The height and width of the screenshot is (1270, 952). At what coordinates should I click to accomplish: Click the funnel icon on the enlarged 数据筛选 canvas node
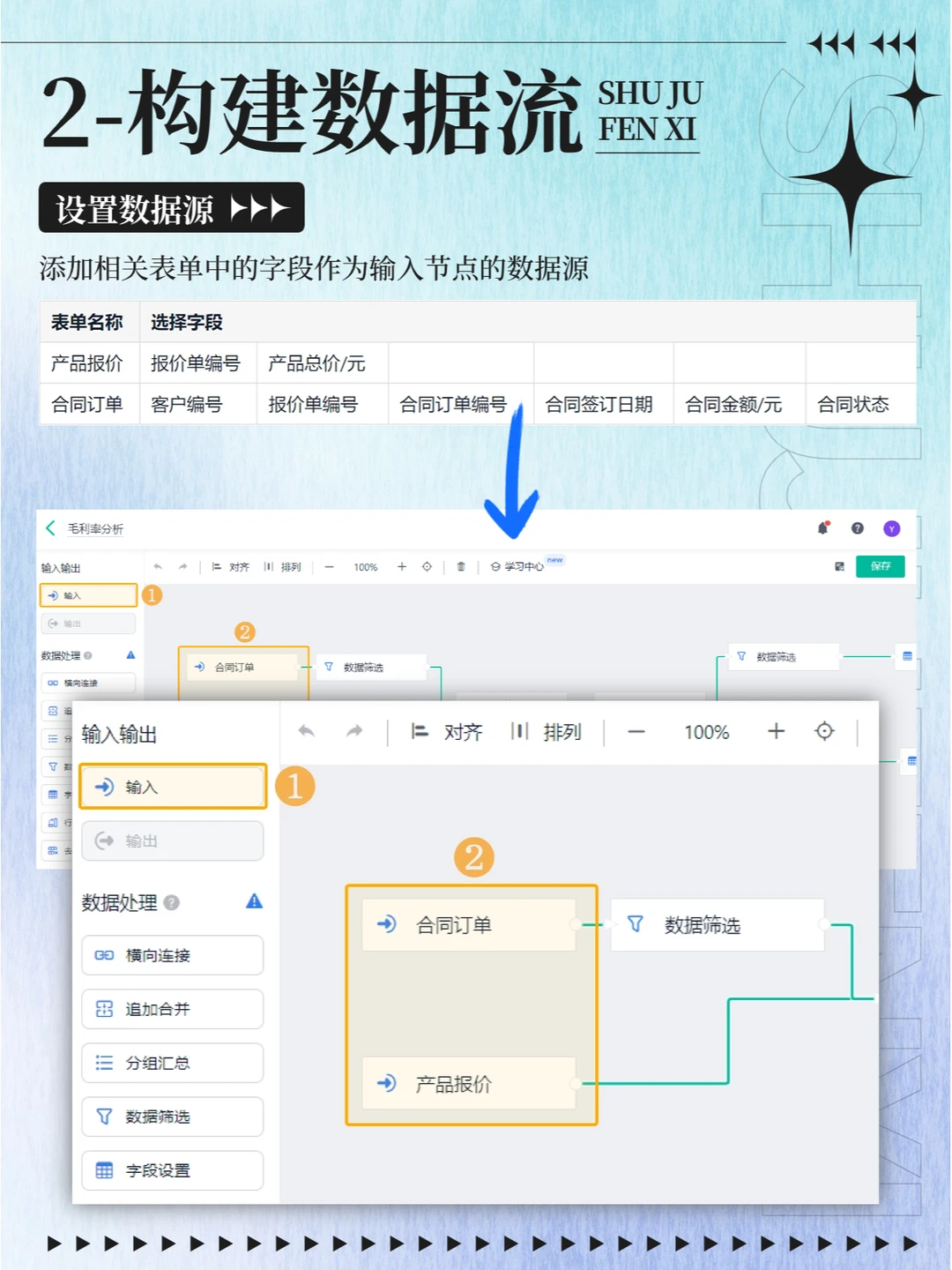[x=635, y=924]
